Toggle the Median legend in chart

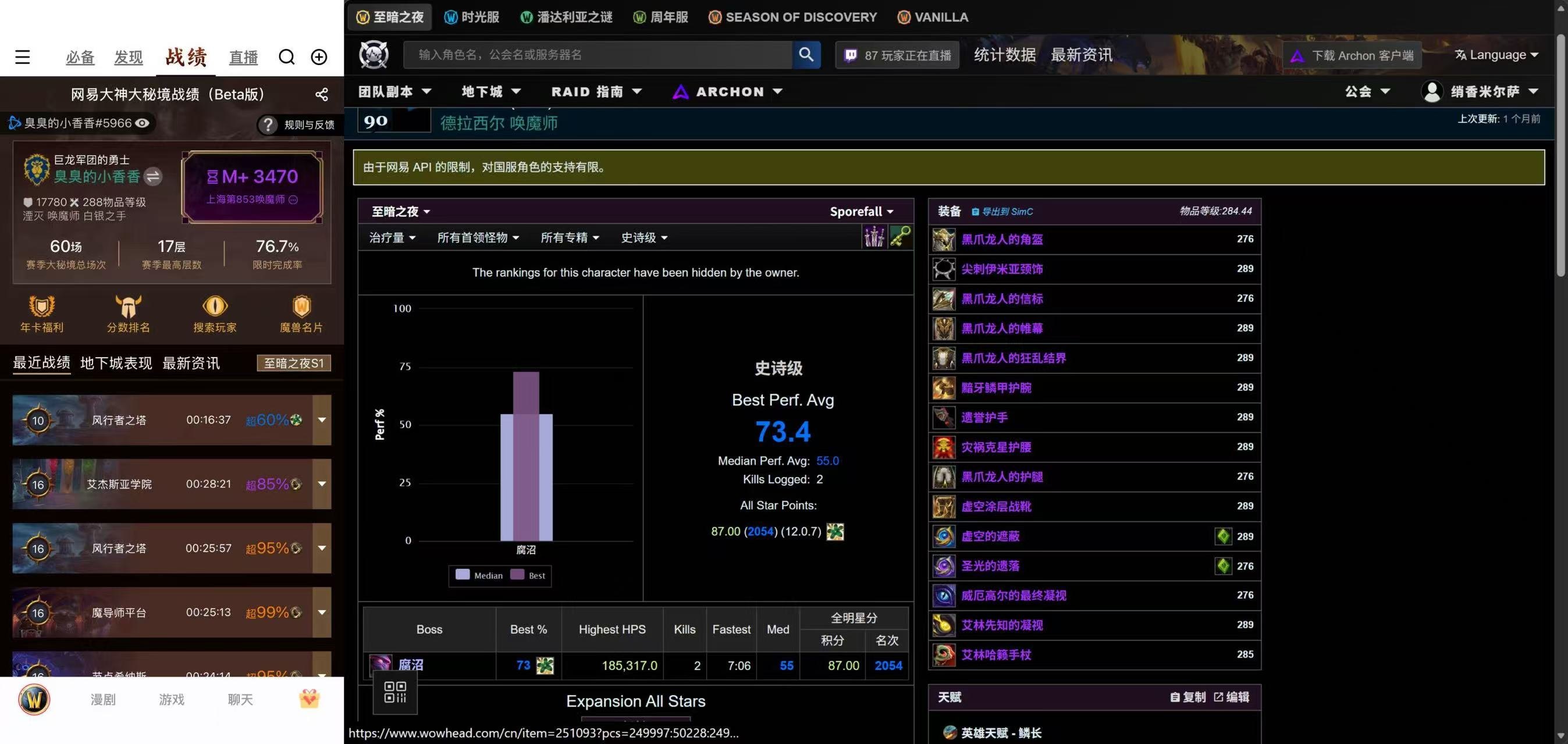click(479, 575)
